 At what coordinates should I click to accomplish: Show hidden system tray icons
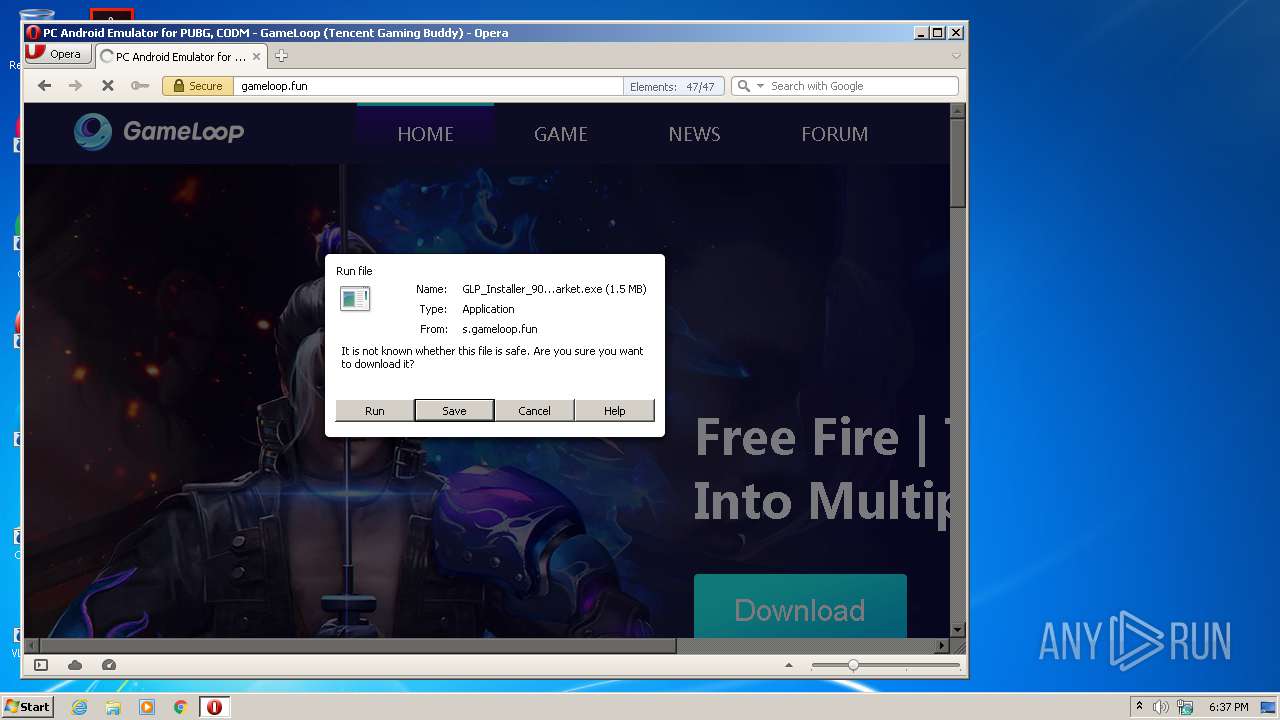click(x=1139, y=707)
